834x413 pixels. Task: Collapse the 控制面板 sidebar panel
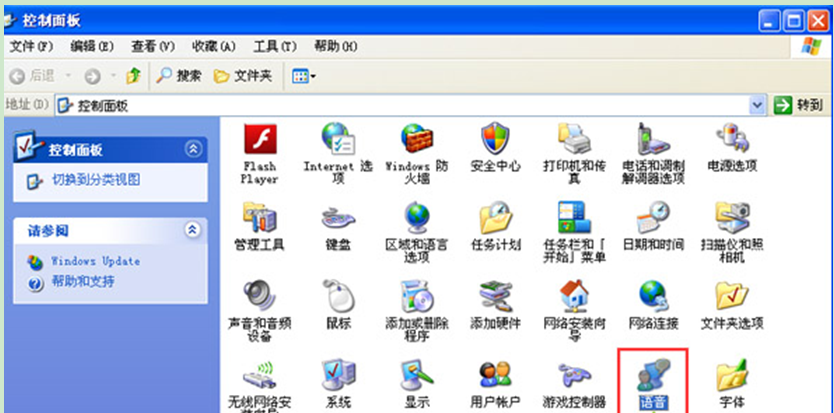point(193,149)
